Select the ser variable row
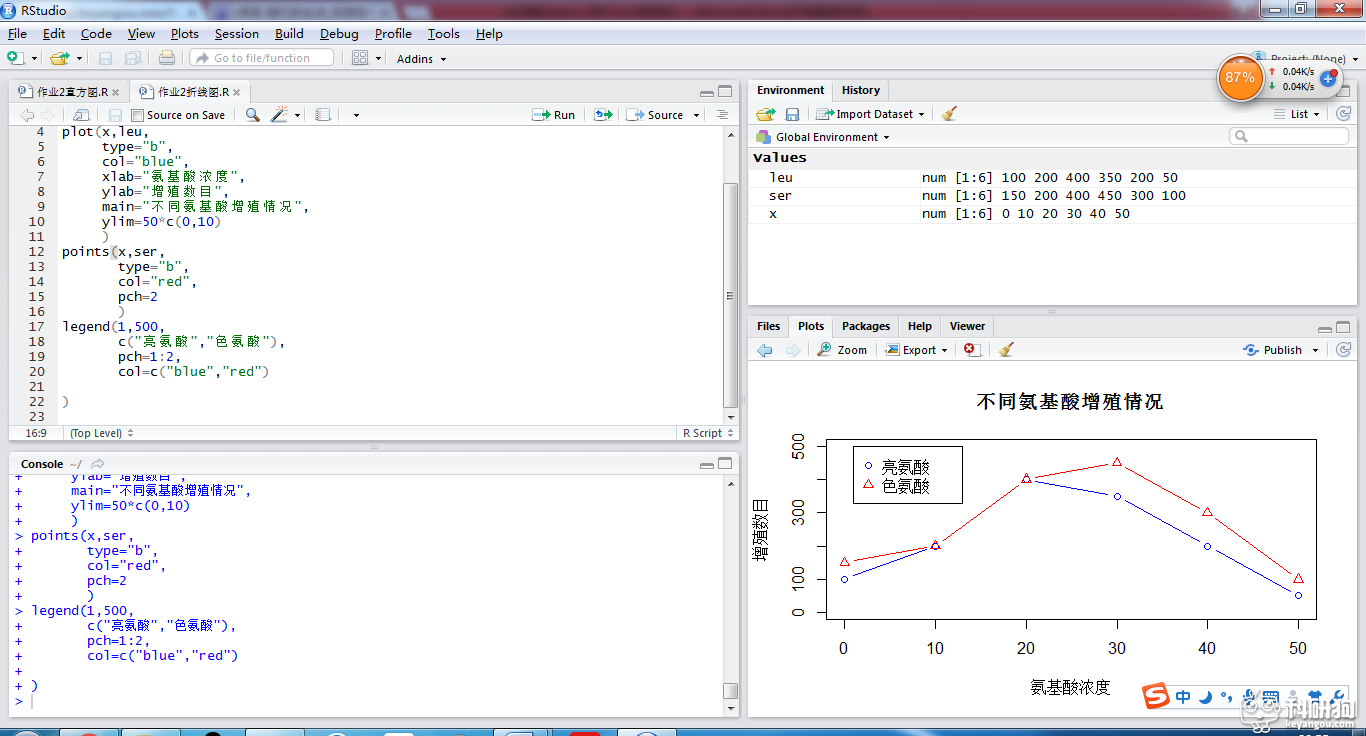This screenshot has height=736, width=1366. [x=1050, y=196]
